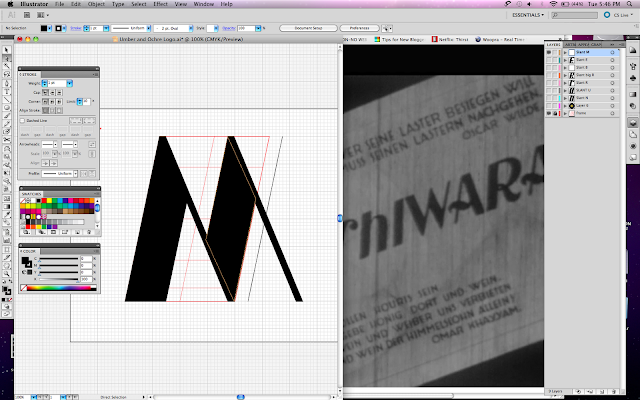Select the Selection arrow tool
The height and width of the screenshot is (400, 640).
[7, 50]
